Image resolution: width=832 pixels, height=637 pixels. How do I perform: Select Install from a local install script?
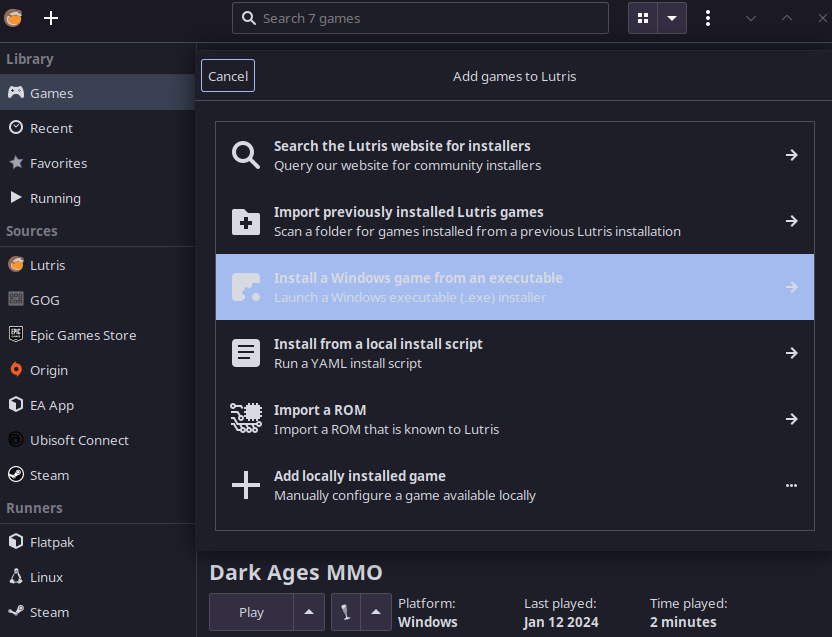[x=515, y=353]
